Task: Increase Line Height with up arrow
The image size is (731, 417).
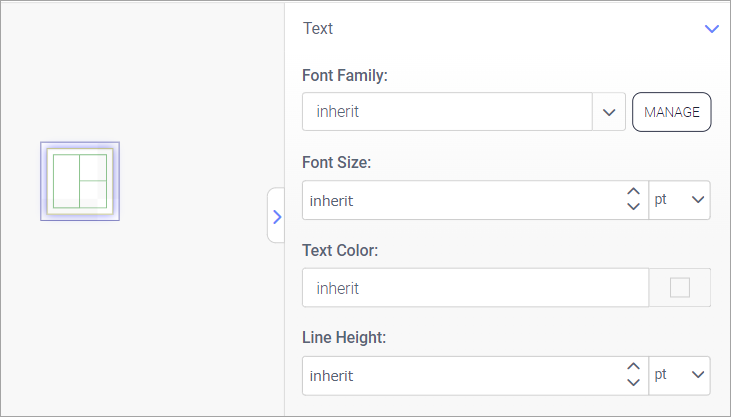Action: tap(632, 368)
